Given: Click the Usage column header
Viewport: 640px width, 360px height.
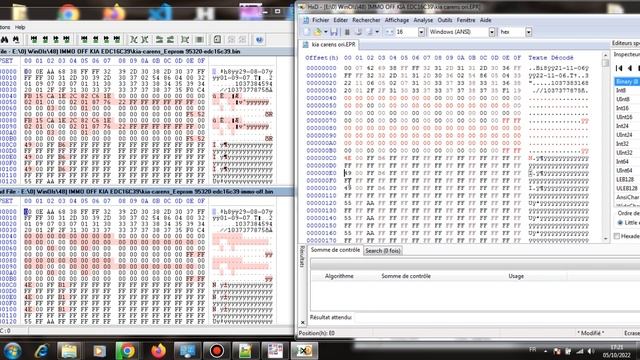Looking at the screenshot, I should coord(516,276).
